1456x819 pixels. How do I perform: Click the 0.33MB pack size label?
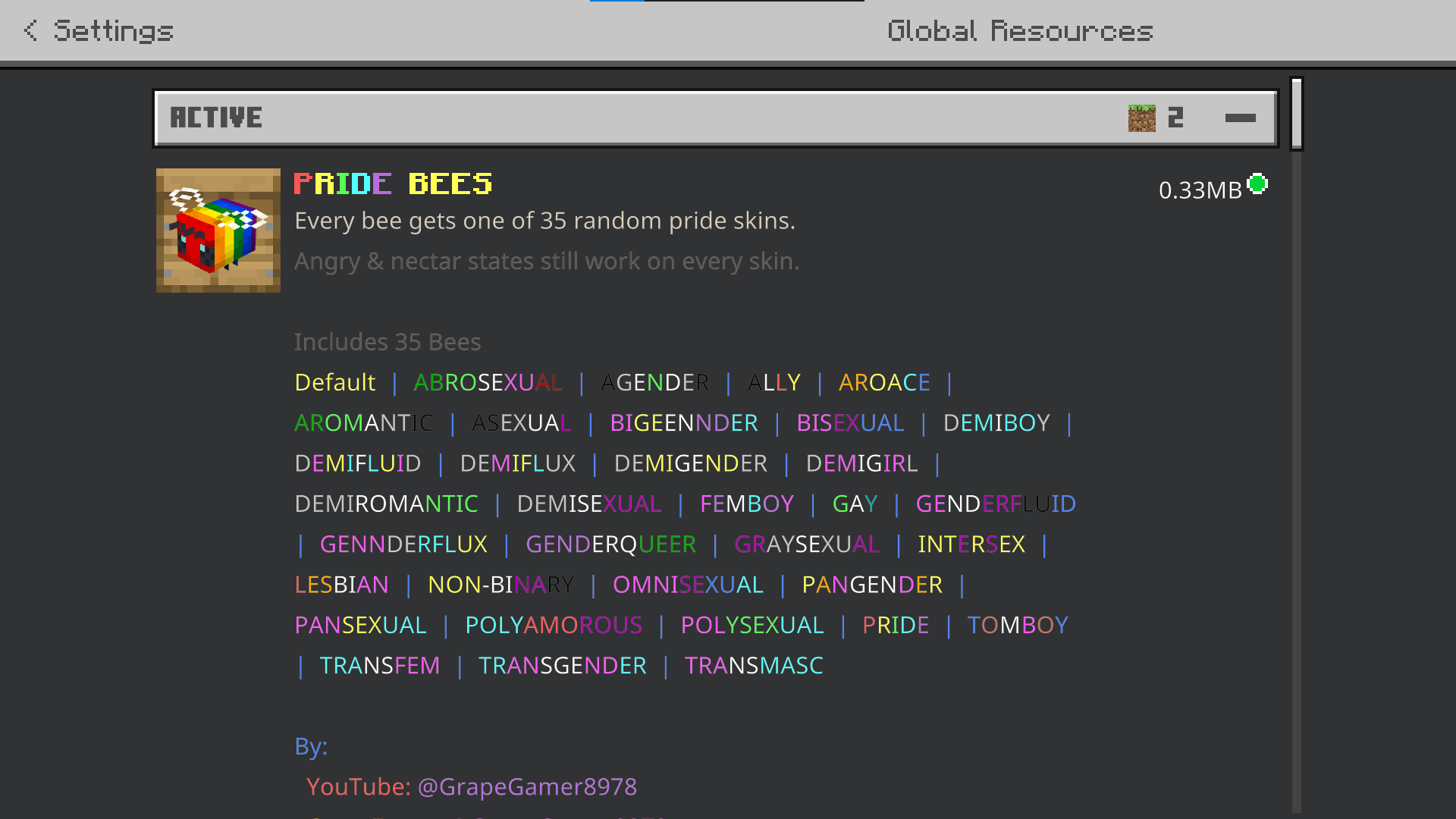[1200, 190]
